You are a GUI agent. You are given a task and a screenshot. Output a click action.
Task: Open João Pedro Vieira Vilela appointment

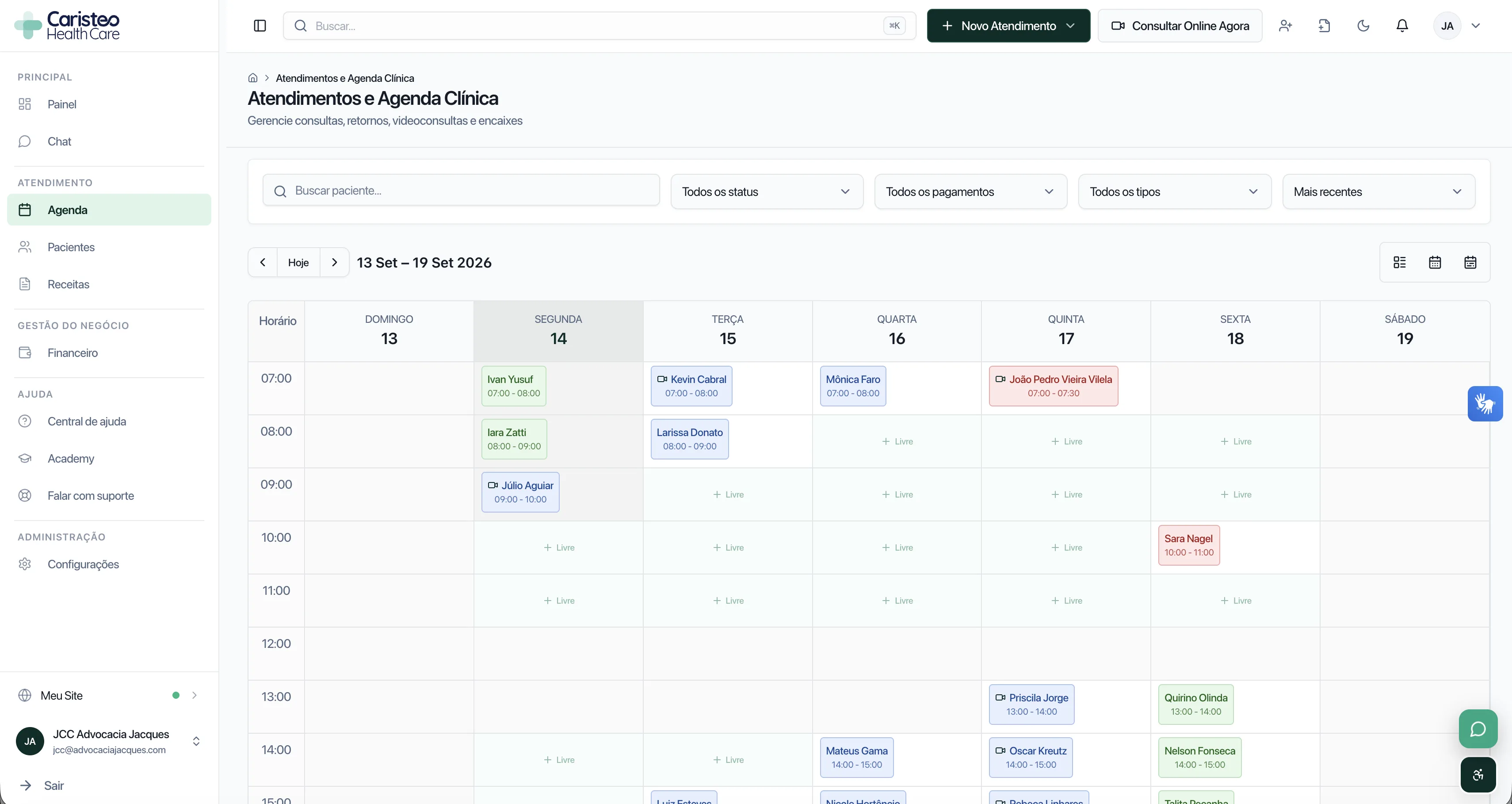point(1054,387)
